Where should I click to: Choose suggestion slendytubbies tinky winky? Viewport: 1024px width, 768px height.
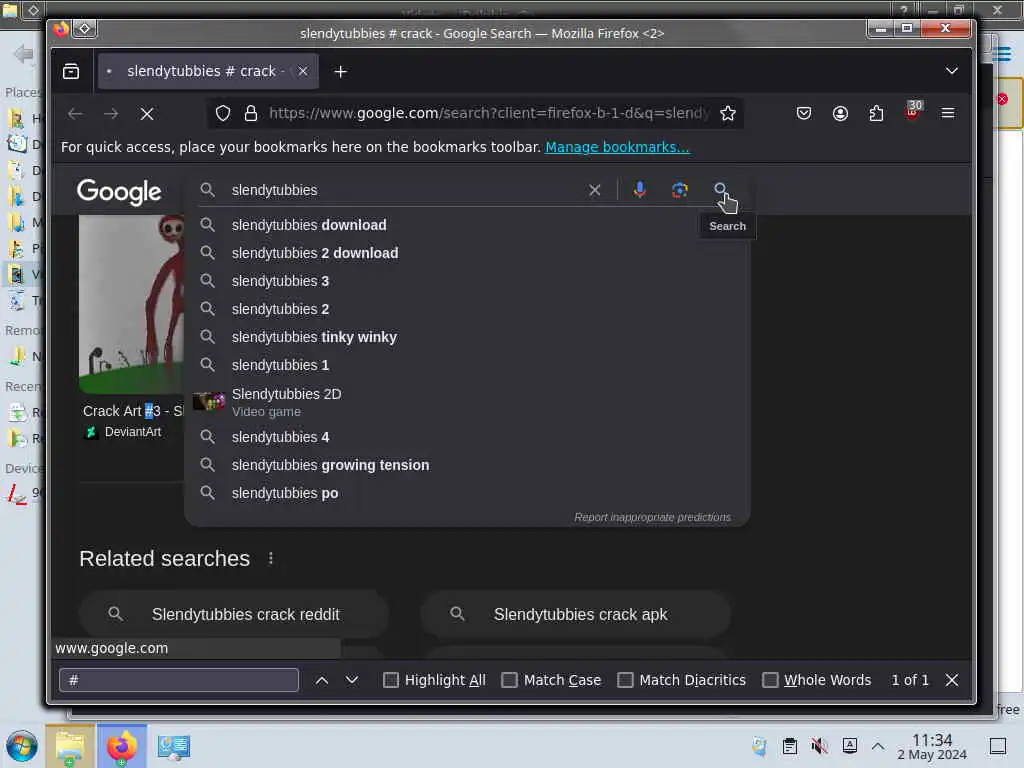[467, 337]
